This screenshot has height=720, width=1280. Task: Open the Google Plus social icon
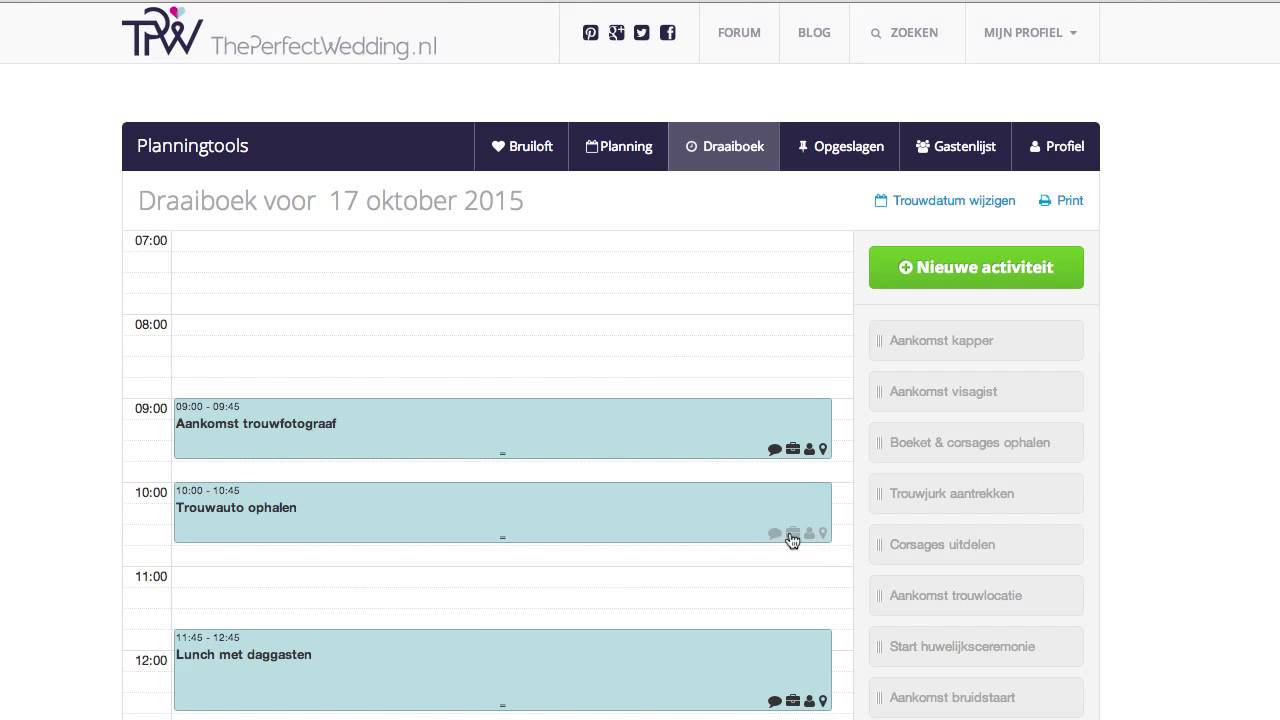pyautogui.click(x=616, y=33)
